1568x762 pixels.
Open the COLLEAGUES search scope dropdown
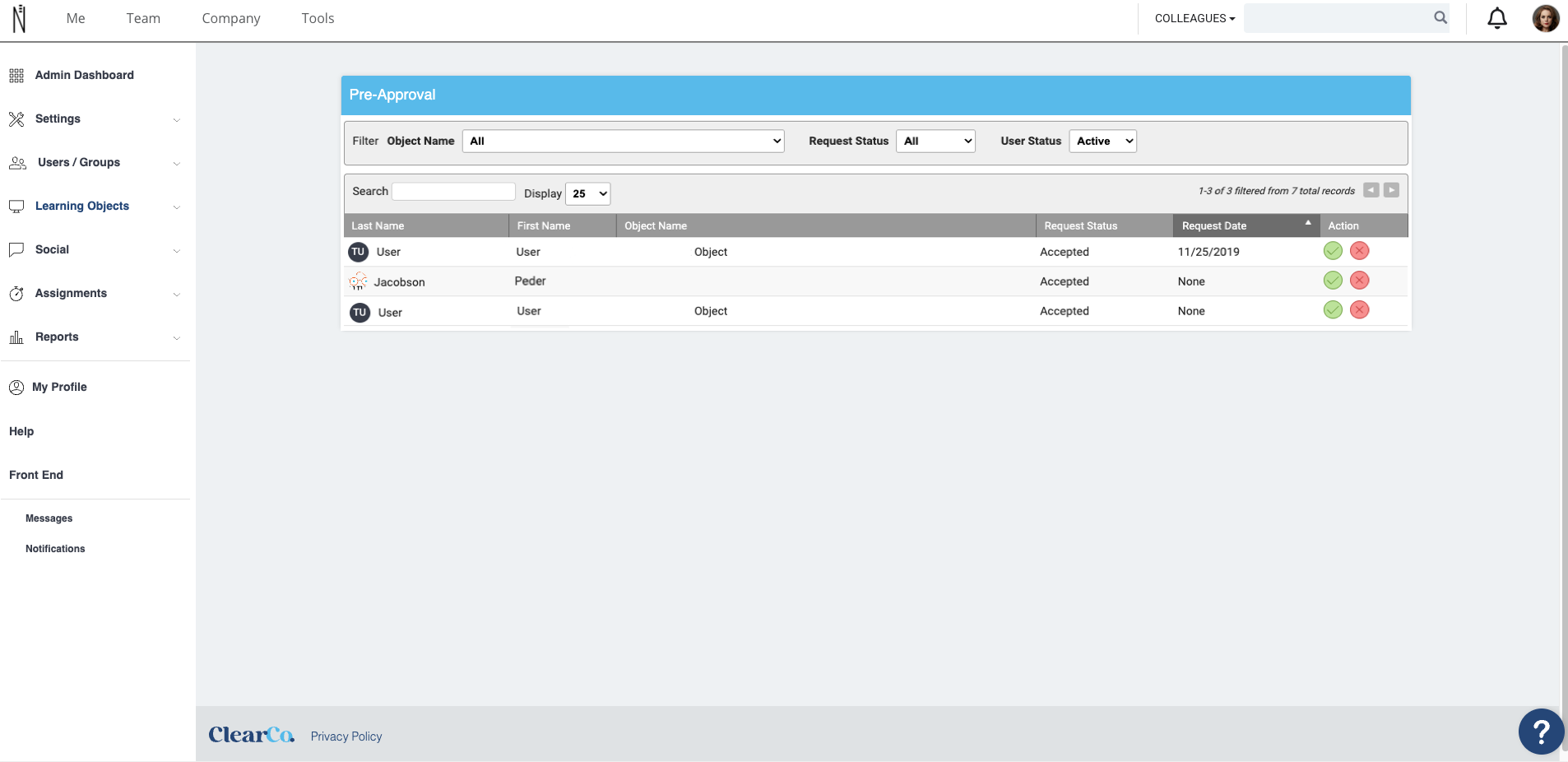tap(1195, 18)
